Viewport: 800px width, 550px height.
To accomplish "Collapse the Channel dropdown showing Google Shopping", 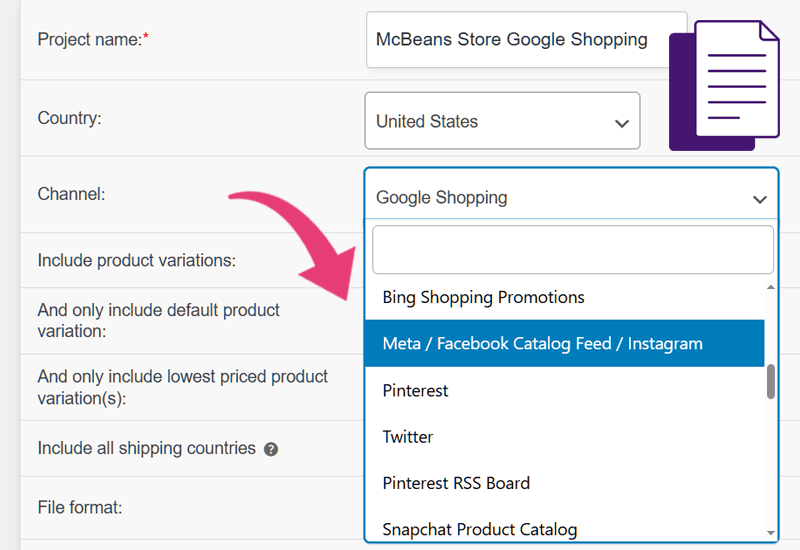I will click(x=571, y=194).
